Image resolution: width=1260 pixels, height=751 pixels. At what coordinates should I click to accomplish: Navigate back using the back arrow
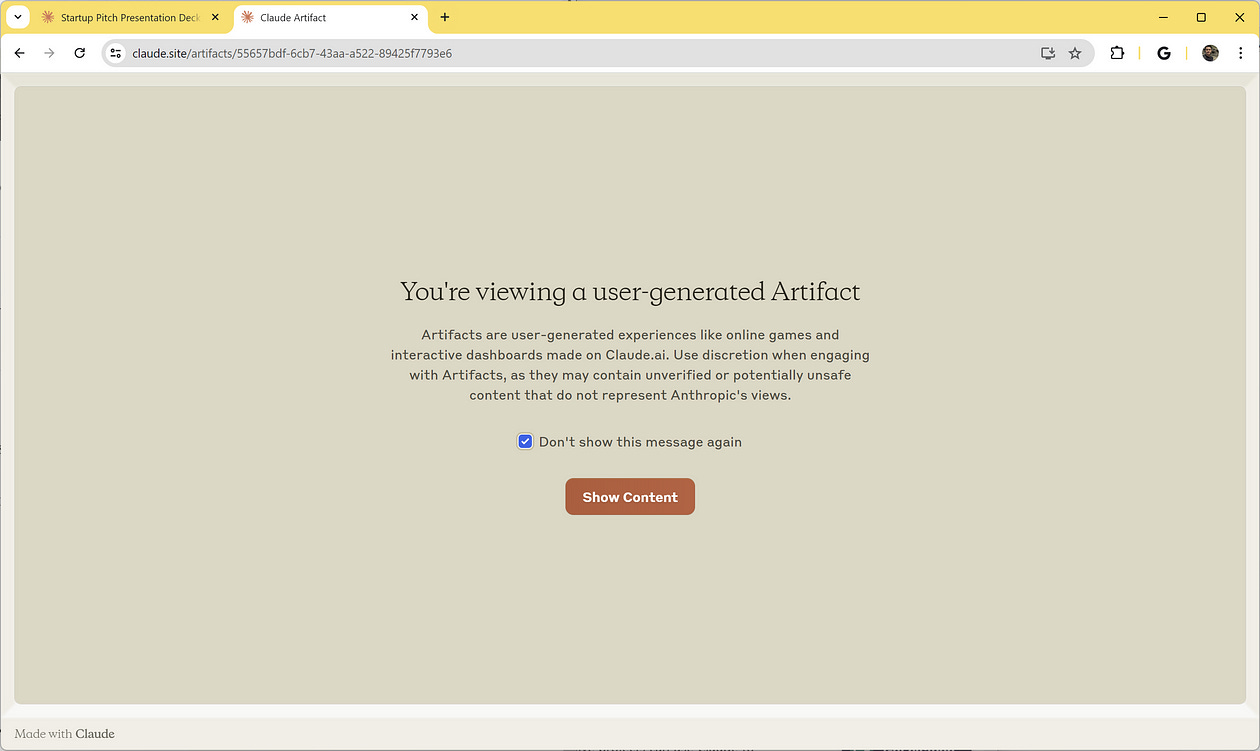click(20, 53)
